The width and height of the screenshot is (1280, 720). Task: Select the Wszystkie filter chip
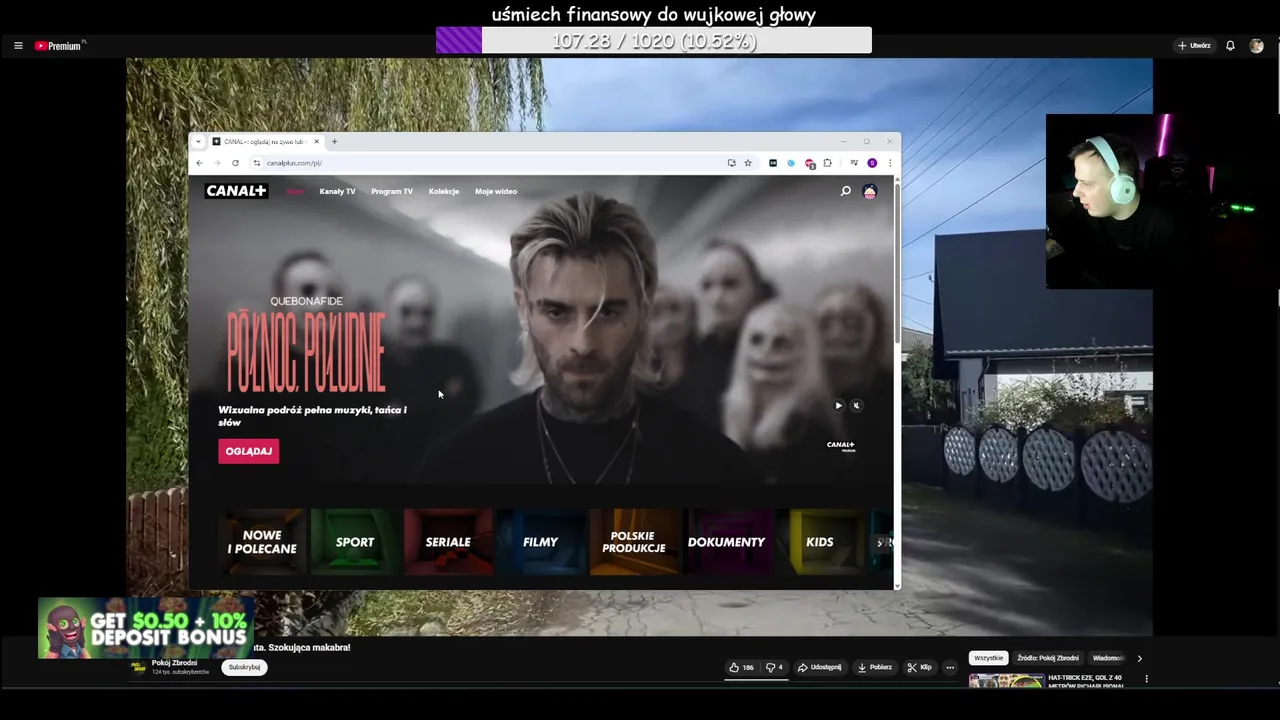[988, 658]
